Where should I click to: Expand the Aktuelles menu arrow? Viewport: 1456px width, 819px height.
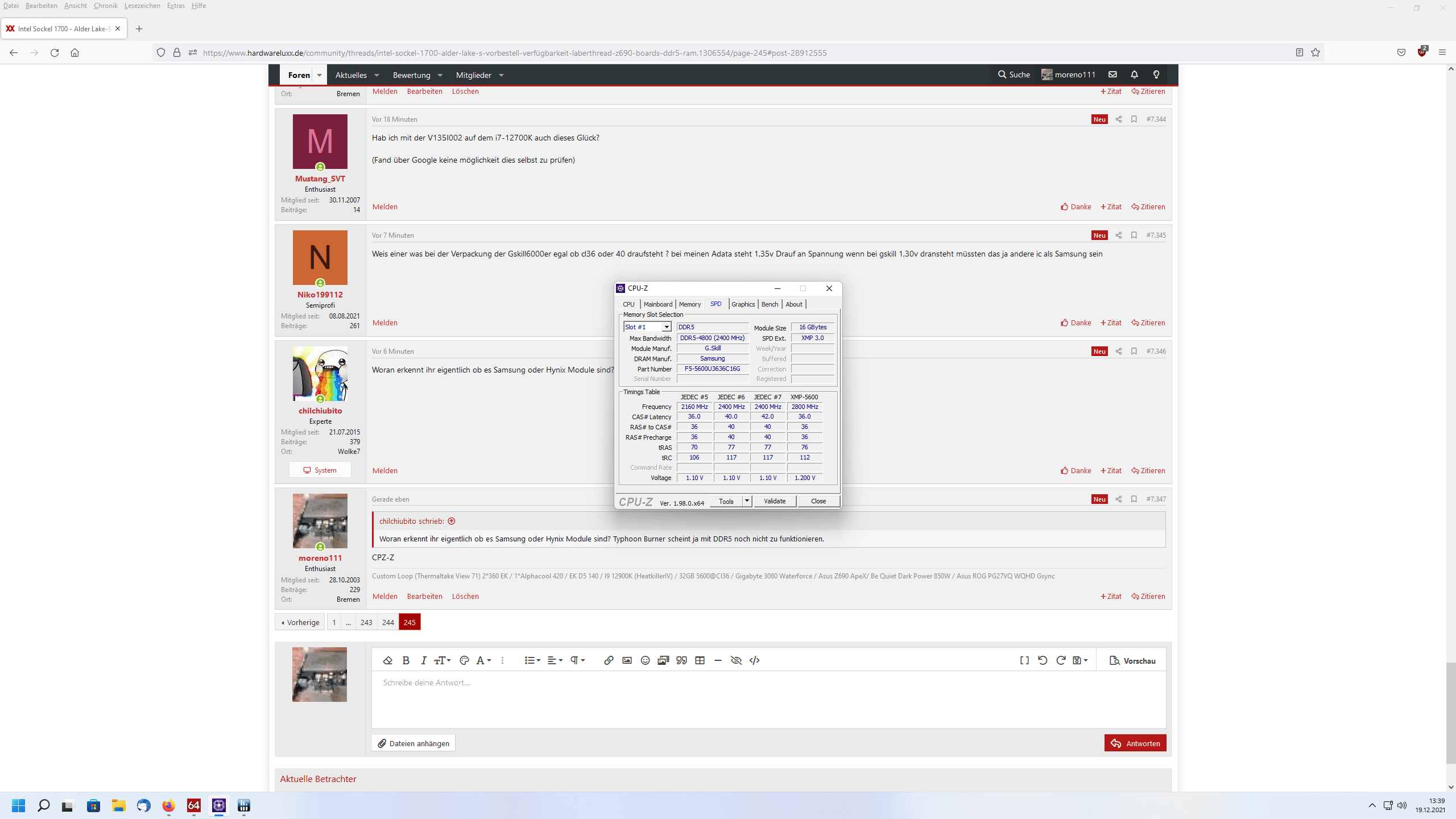(377, 75)
